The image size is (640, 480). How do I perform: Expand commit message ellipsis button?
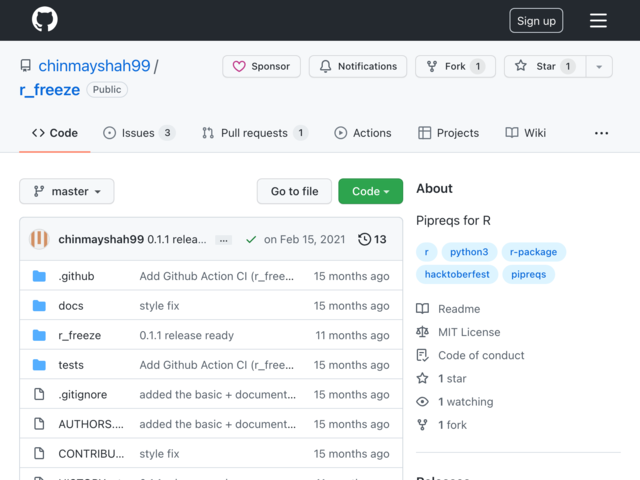click(224, 240)
